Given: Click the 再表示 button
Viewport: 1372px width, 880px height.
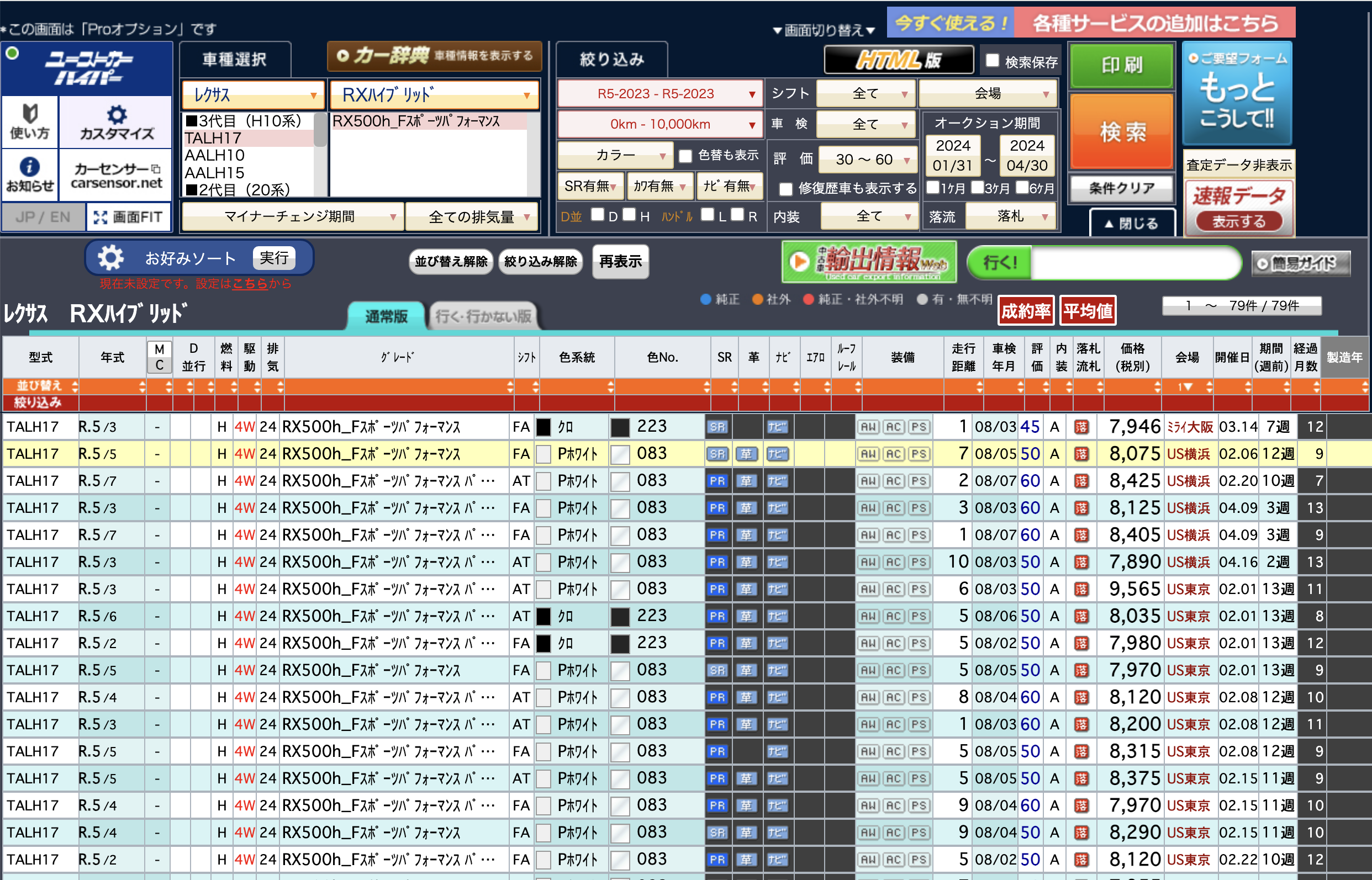Looking at the screenshot, I should click(620, 262).
